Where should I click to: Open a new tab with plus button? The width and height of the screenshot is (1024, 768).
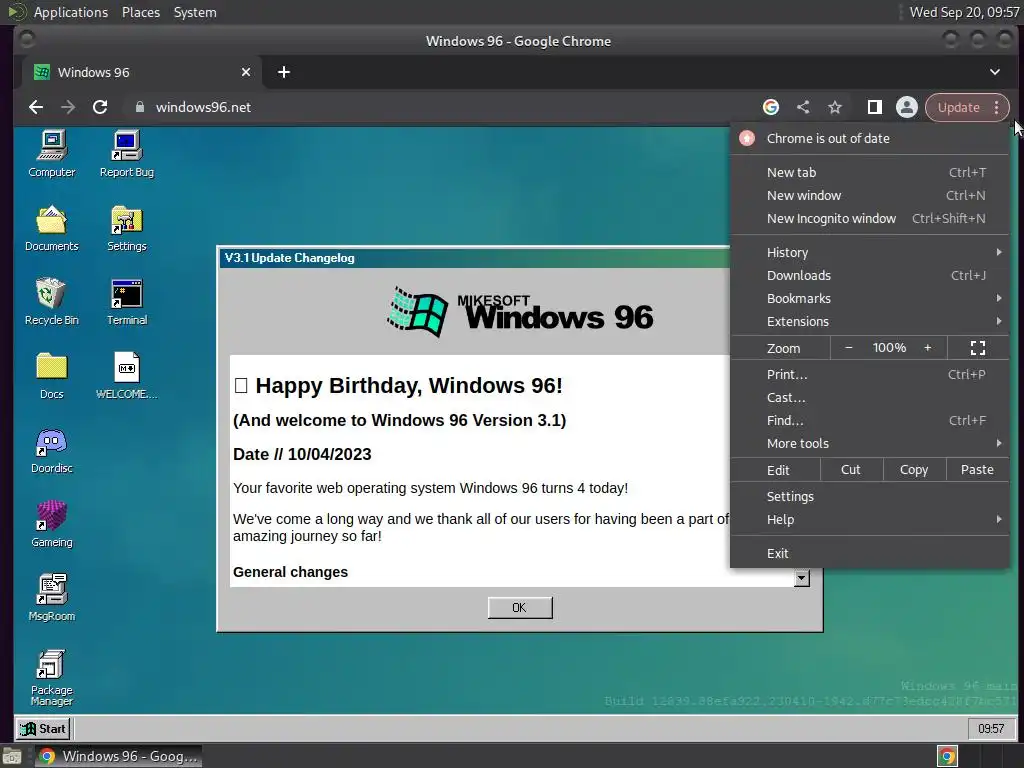point(283,72)
